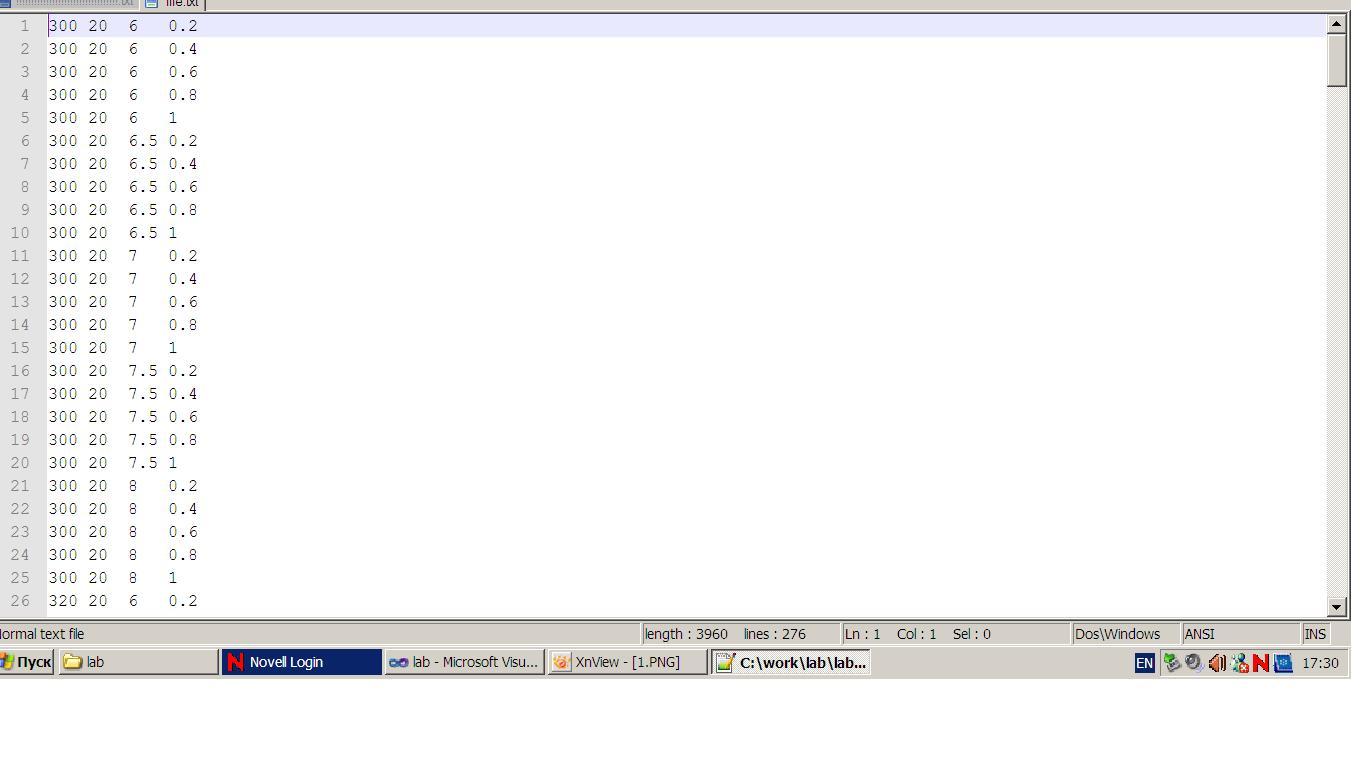Toggle INS insert mode in status bar
1360x768 pixels.
pyautogui.click(x=1314, y=634)
